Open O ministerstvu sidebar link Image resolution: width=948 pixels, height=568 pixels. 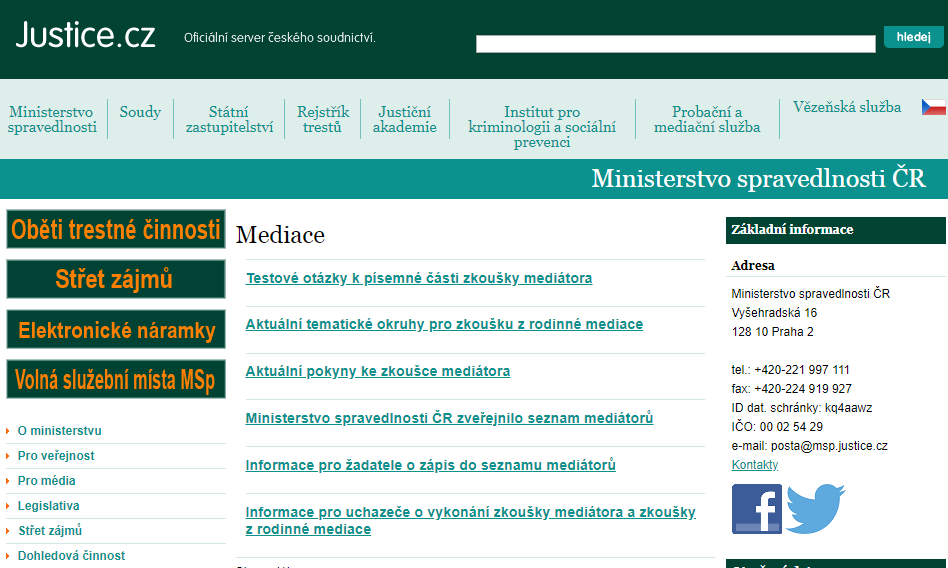(x=59, y=431)
